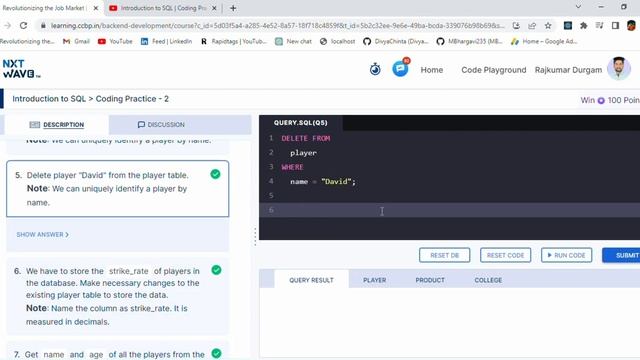Click the DELETE FROM line in editor

tap(306, 138)
